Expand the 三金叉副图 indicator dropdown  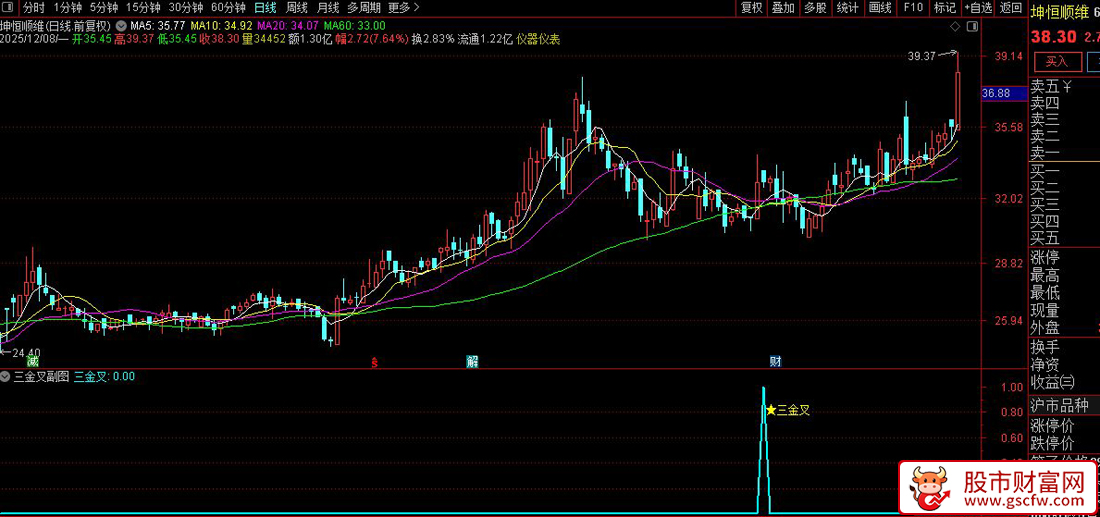(6, 377)
